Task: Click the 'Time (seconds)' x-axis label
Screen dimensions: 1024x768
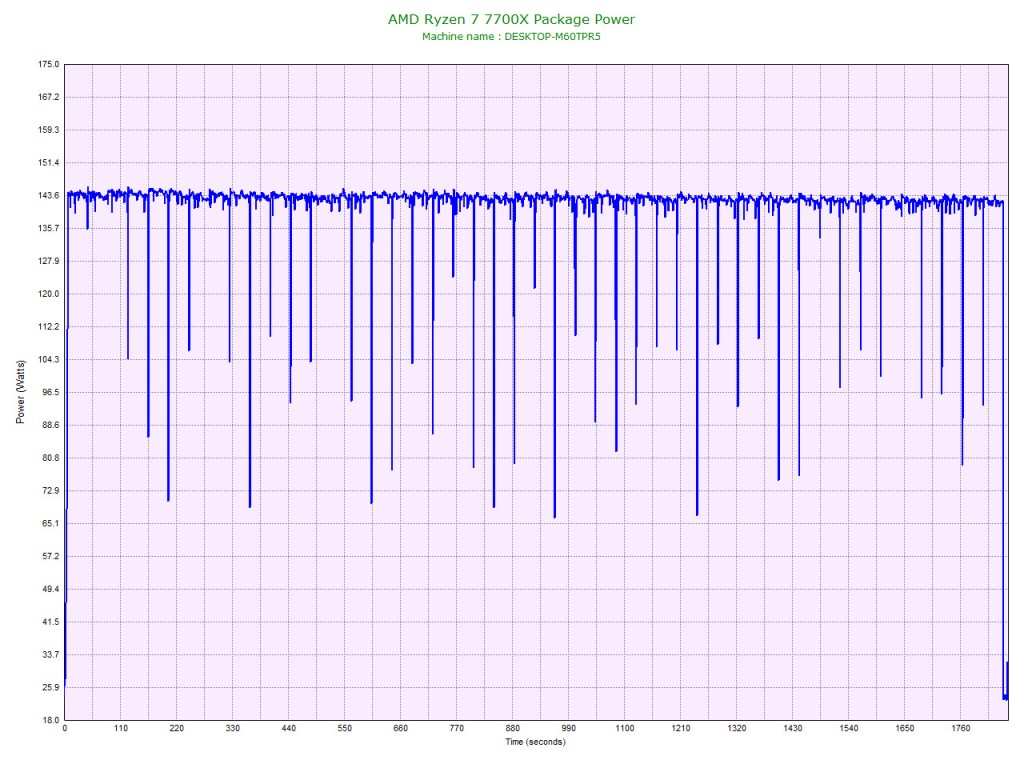Action: click(535, 742)
